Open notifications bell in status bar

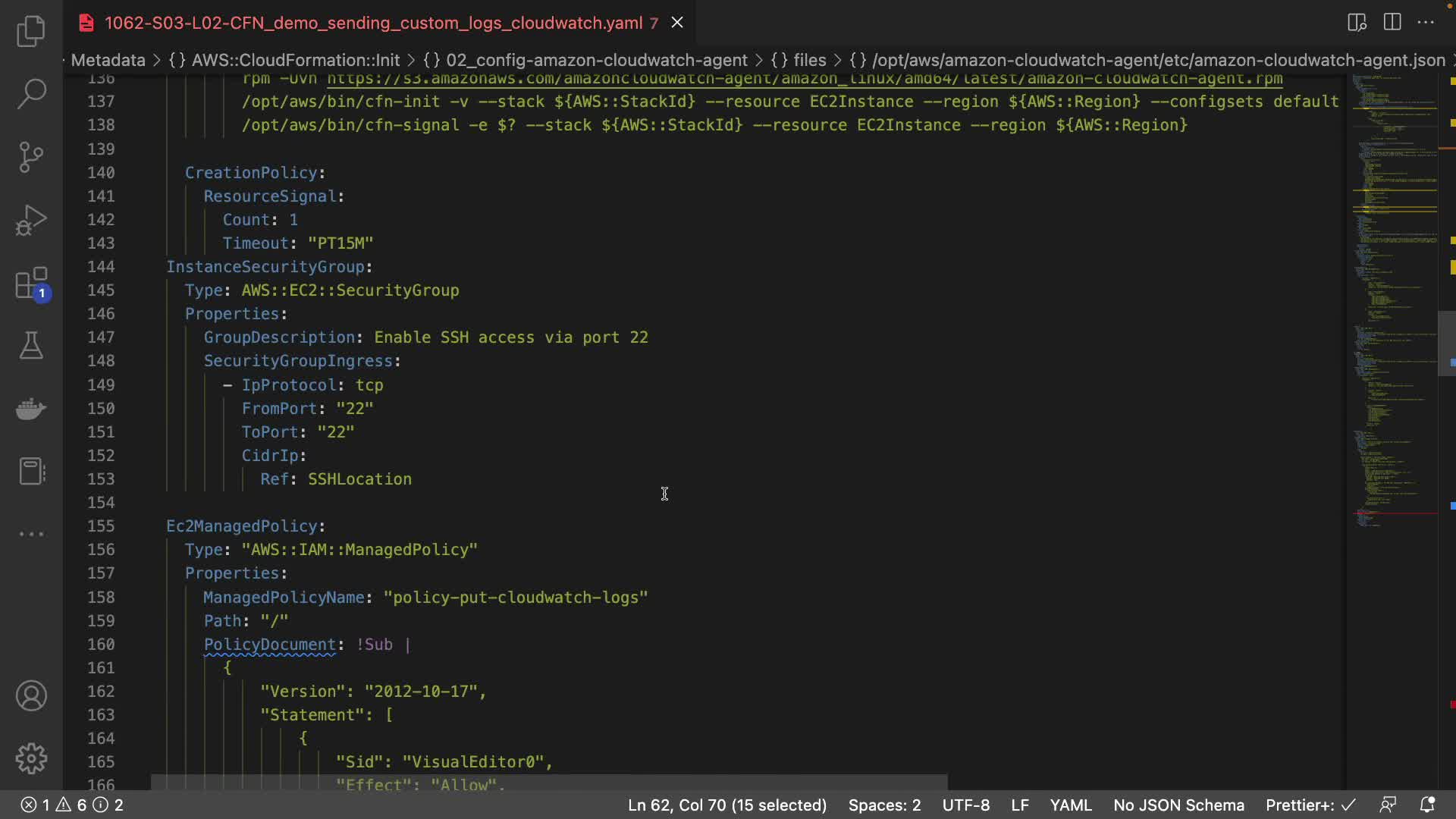1427,805
